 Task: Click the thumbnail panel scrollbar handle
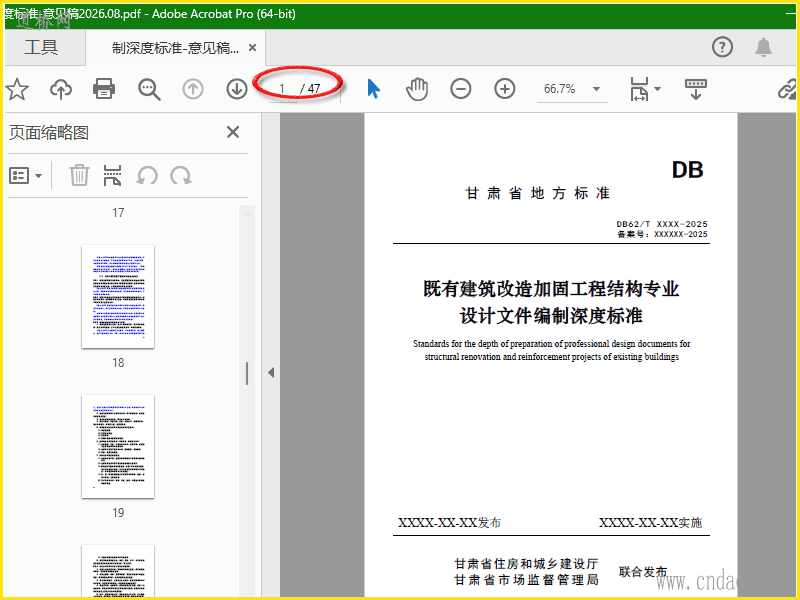click(x=247, y=373)
